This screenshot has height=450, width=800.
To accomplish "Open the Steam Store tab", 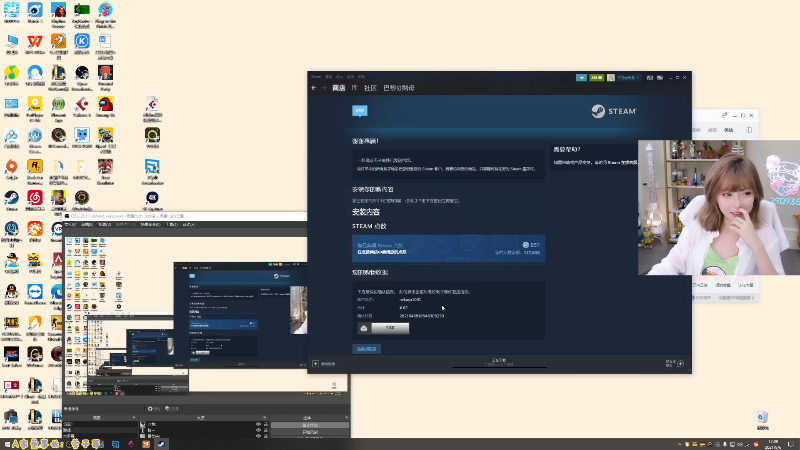I will (x=339, y=88).
